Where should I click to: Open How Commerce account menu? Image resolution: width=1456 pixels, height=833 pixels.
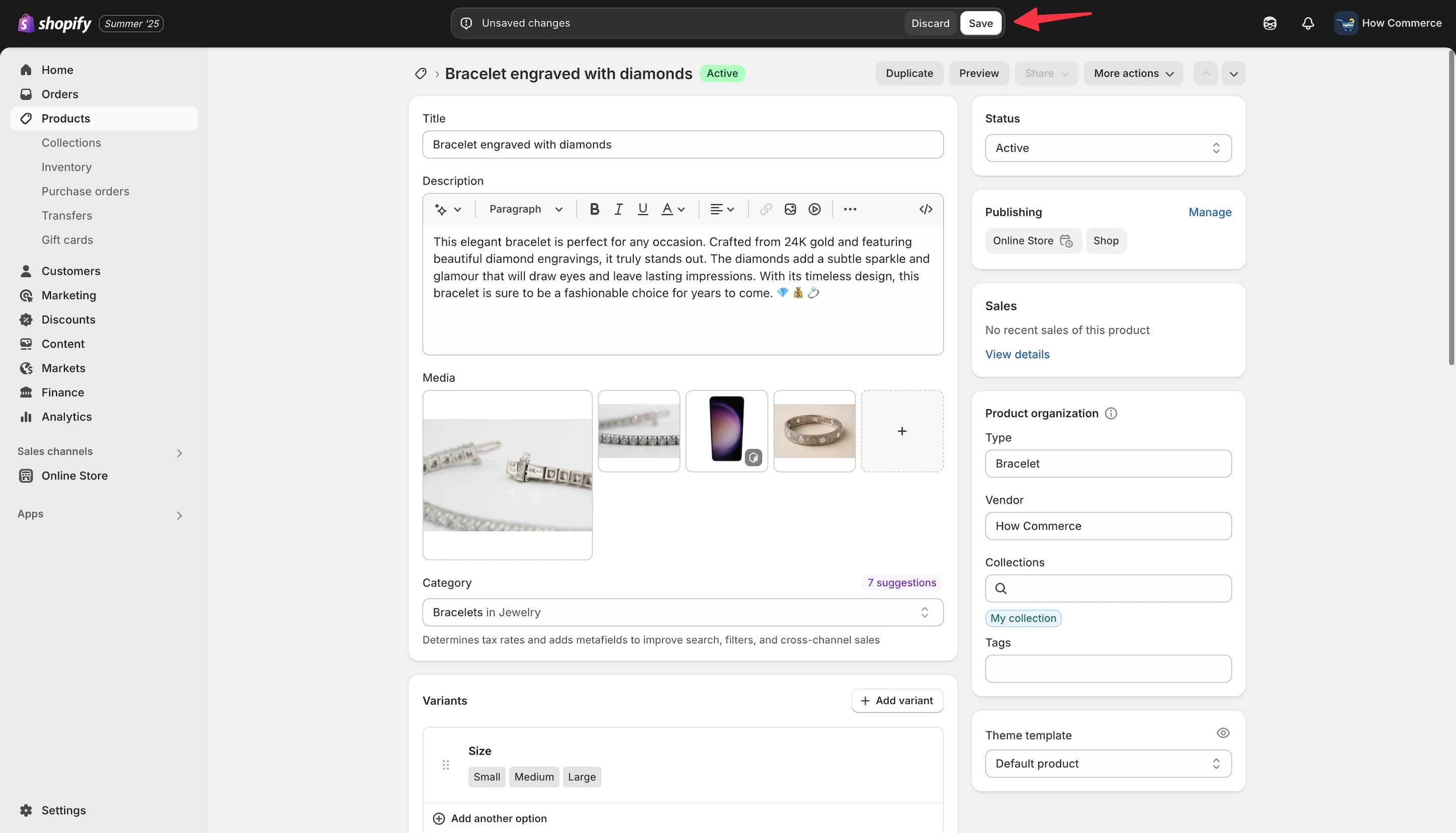[1388, 23]
